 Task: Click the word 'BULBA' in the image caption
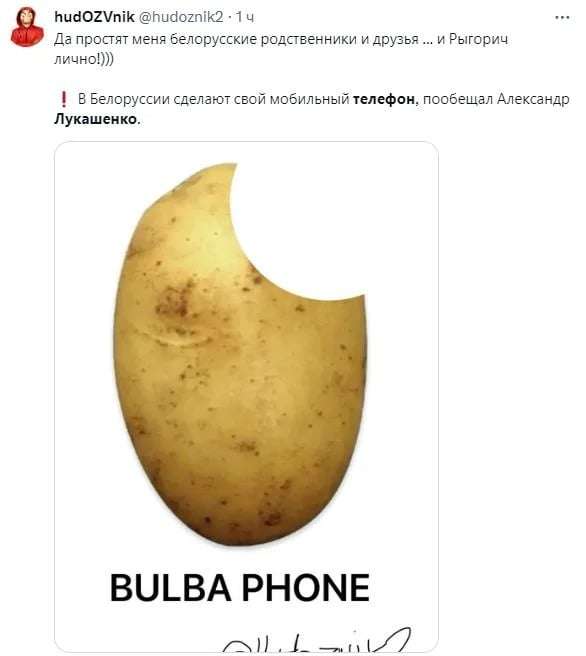pyautogui.click(x=170, y=587)
